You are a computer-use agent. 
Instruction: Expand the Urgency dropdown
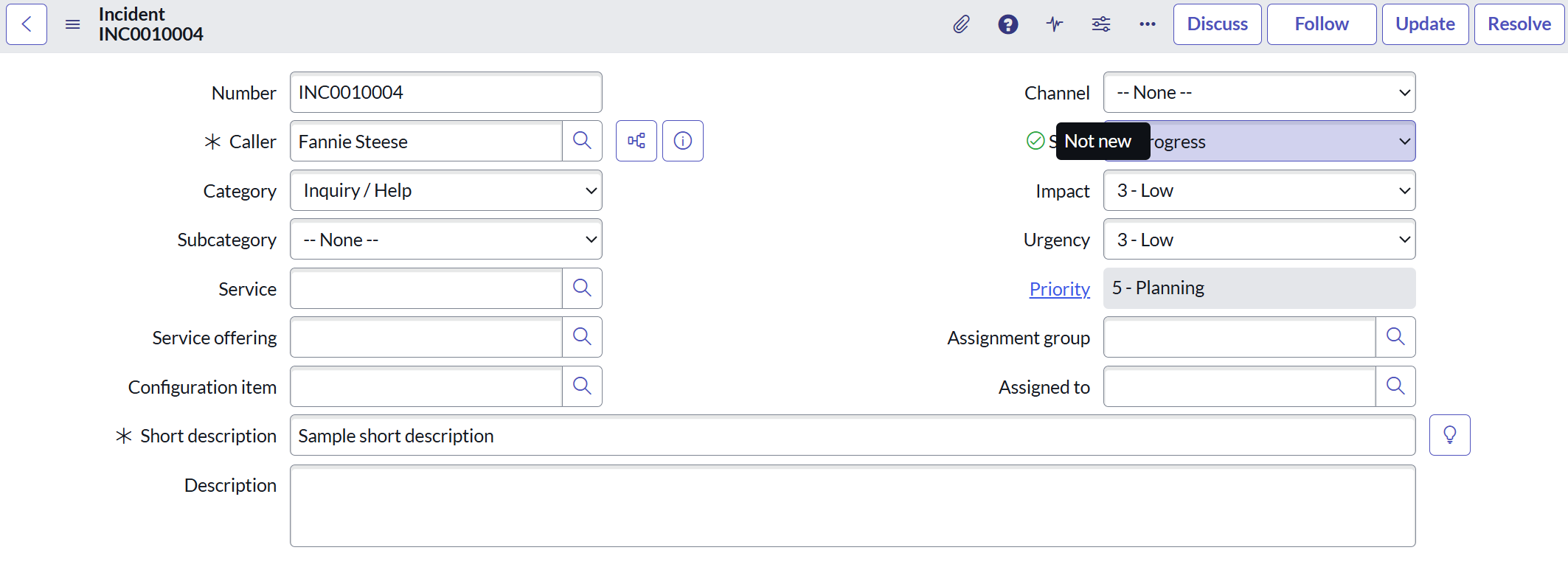click(1259, 240)
